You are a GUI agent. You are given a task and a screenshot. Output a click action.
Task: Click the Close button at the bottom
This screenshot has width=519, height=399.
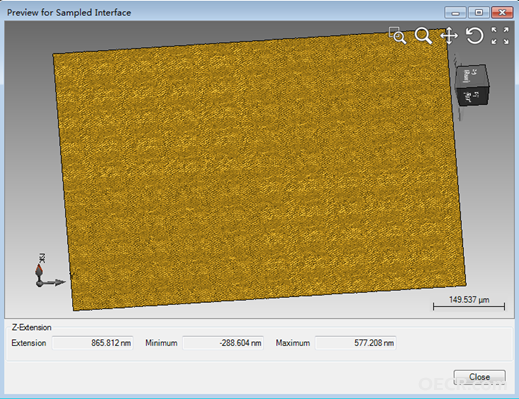[479, 377]
